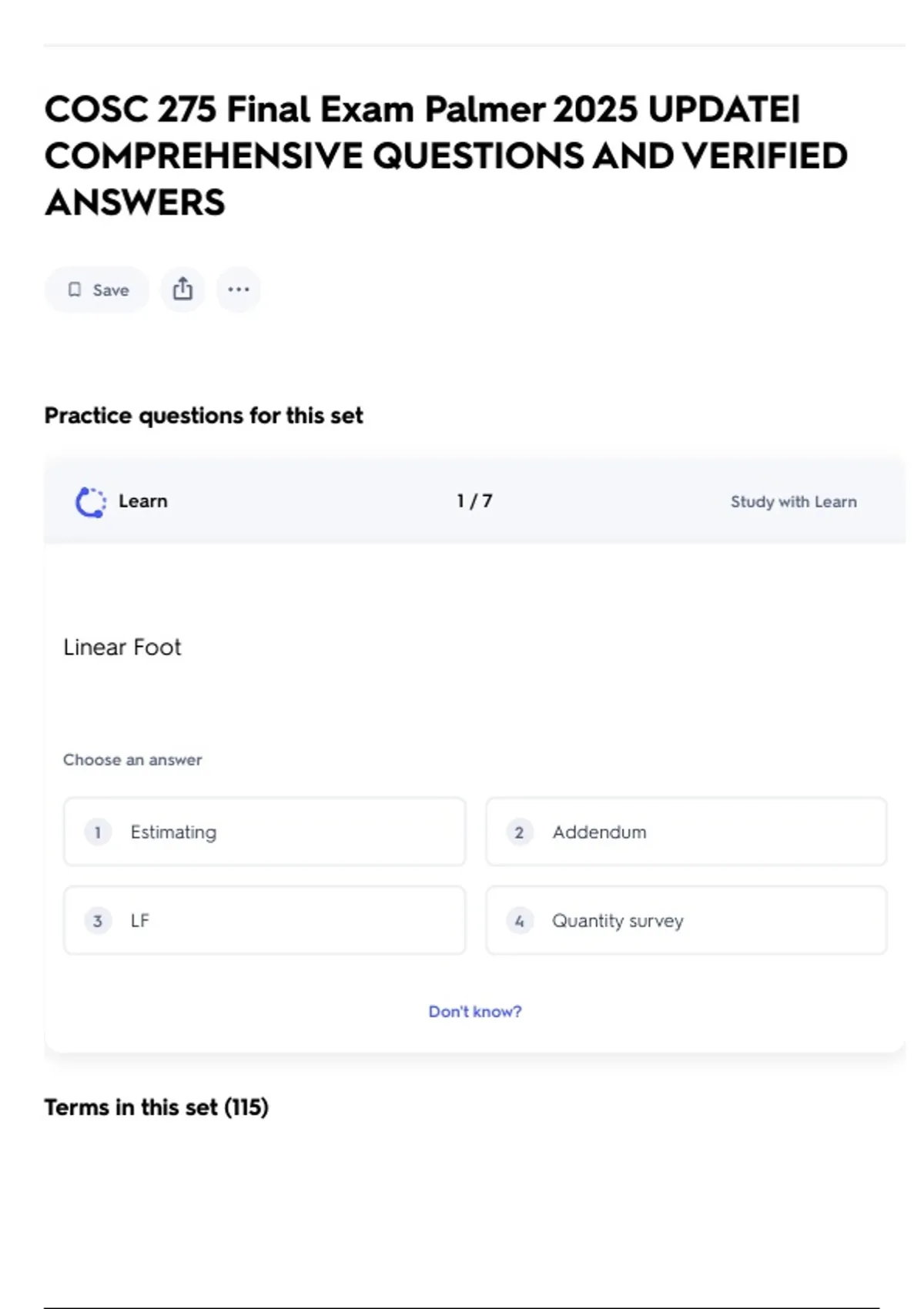Click the "Linear Foot" question prompt
Viewport: 924px width, 1309px height.
pos(122,648)
